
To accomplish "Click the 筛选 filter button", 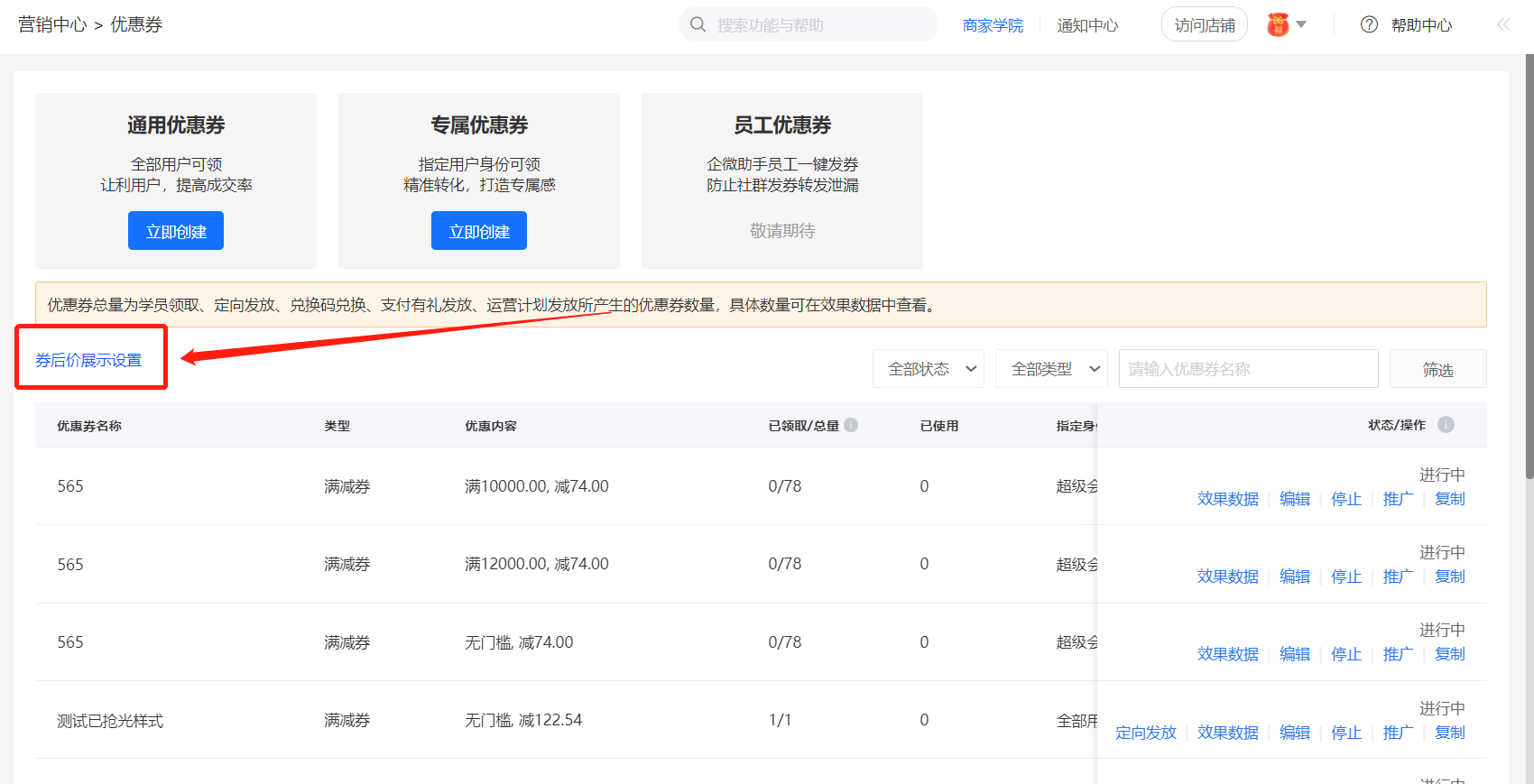I will [x=1437, y=369].
